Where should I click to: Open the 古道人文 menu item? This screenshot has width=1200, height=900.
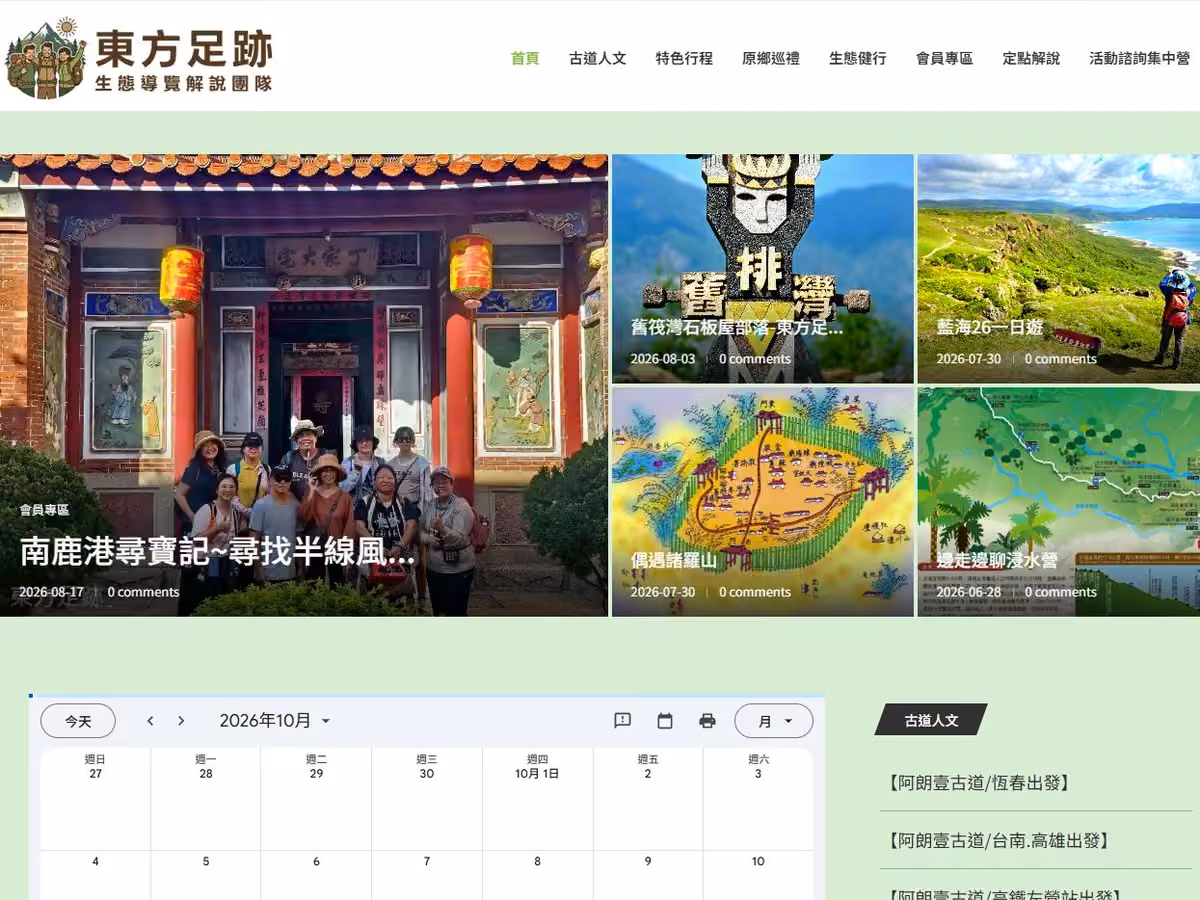point(598,58)
